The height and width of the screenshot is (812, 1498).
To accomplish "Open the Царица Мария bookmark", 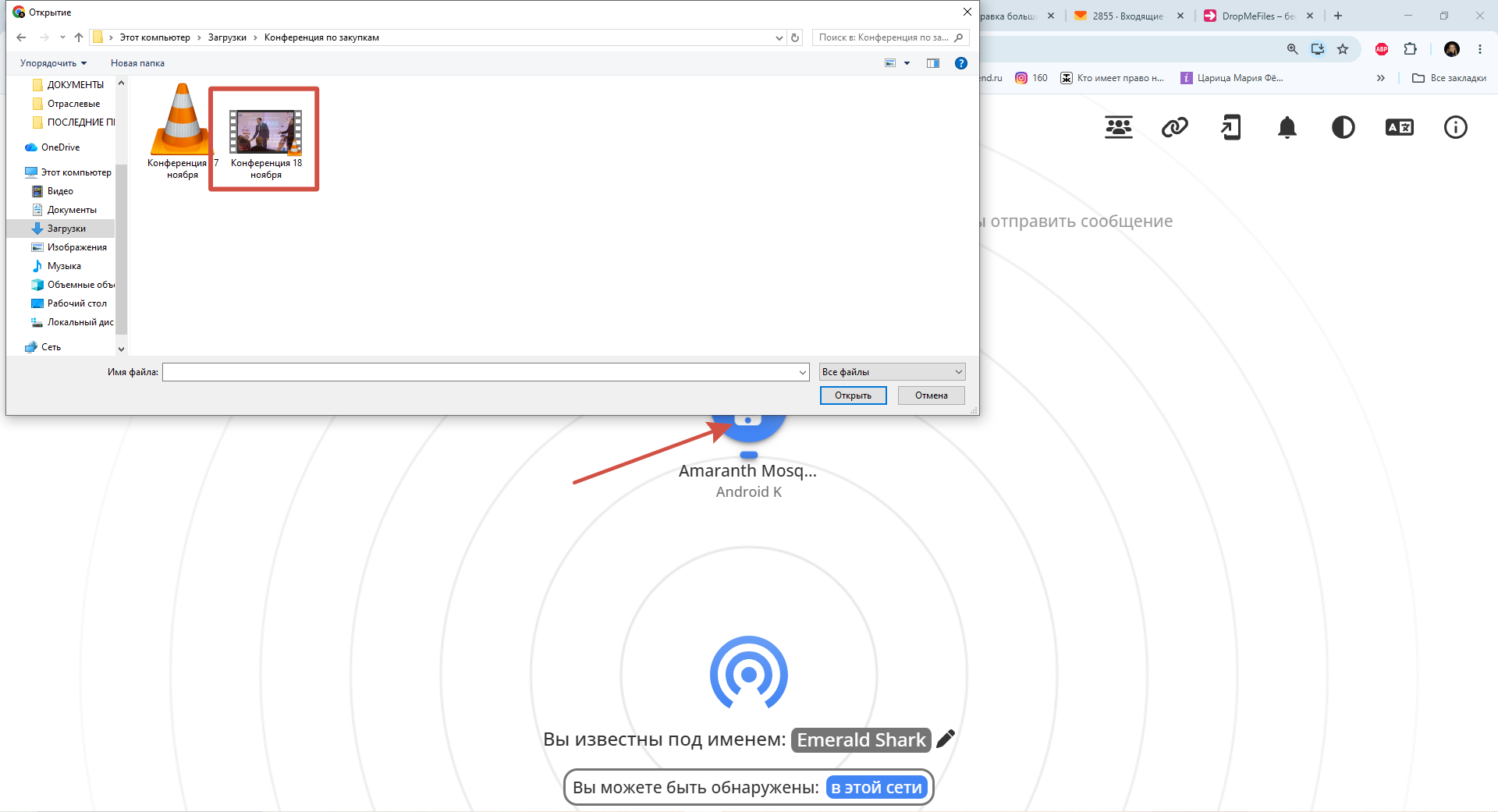I will [x=1232, y=78].
